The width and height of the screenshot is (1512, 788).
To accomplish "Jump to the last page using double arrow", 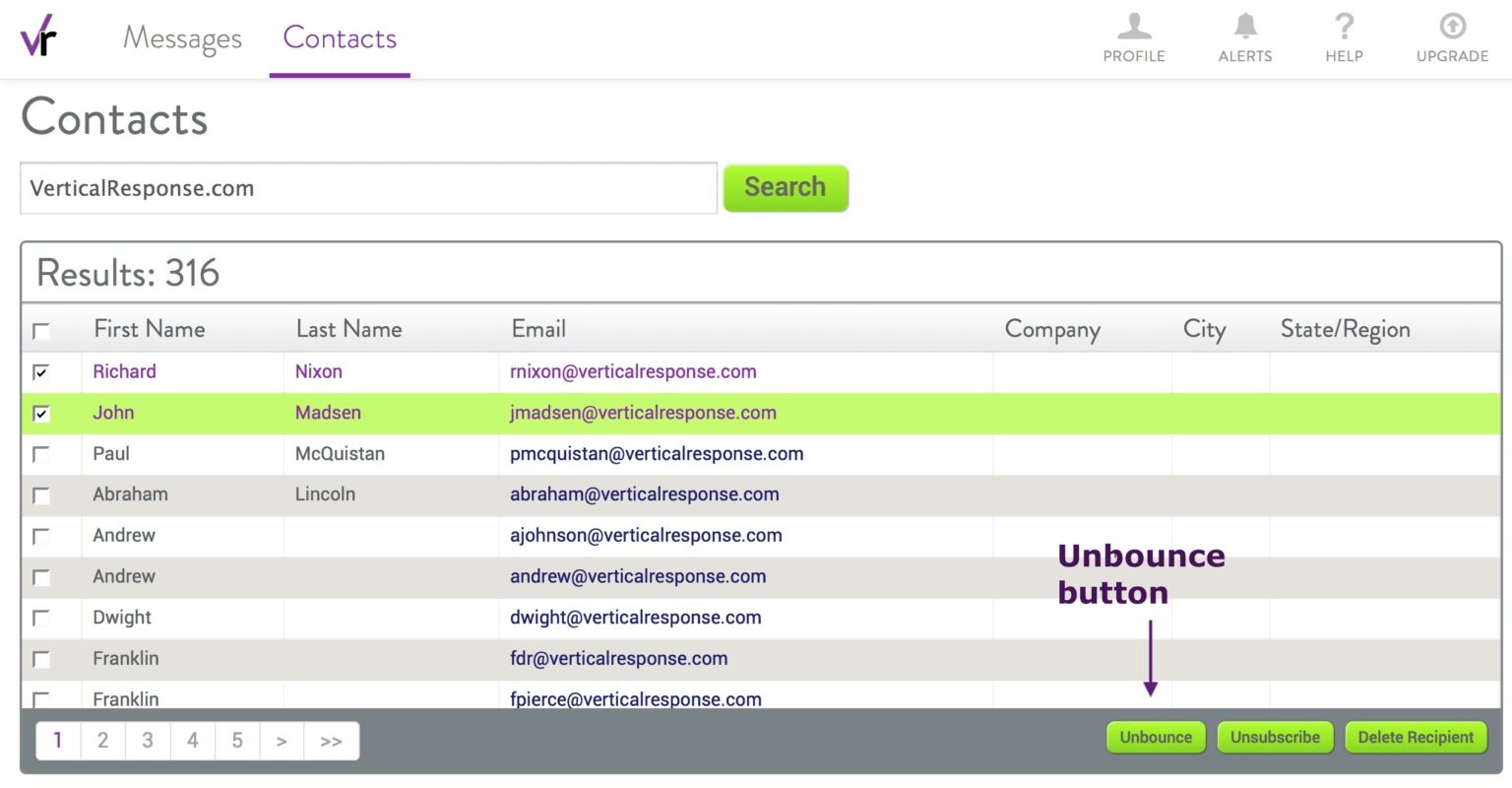I will pyautogui.click(x=331, y=740).
